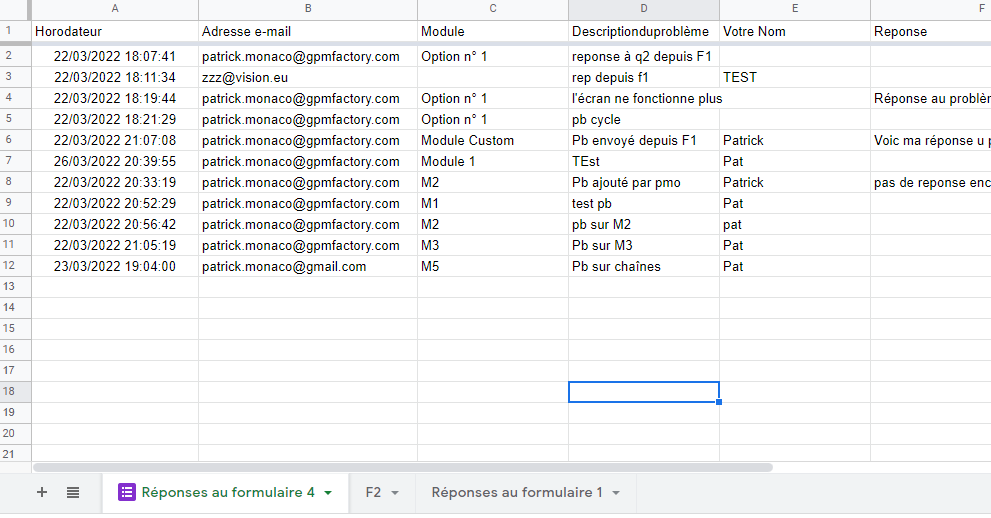Image resolution: width=991 pixels, height=518 pixels.
Task: Select the Pb sur M3 cell
Action: (x=643, y=245)
